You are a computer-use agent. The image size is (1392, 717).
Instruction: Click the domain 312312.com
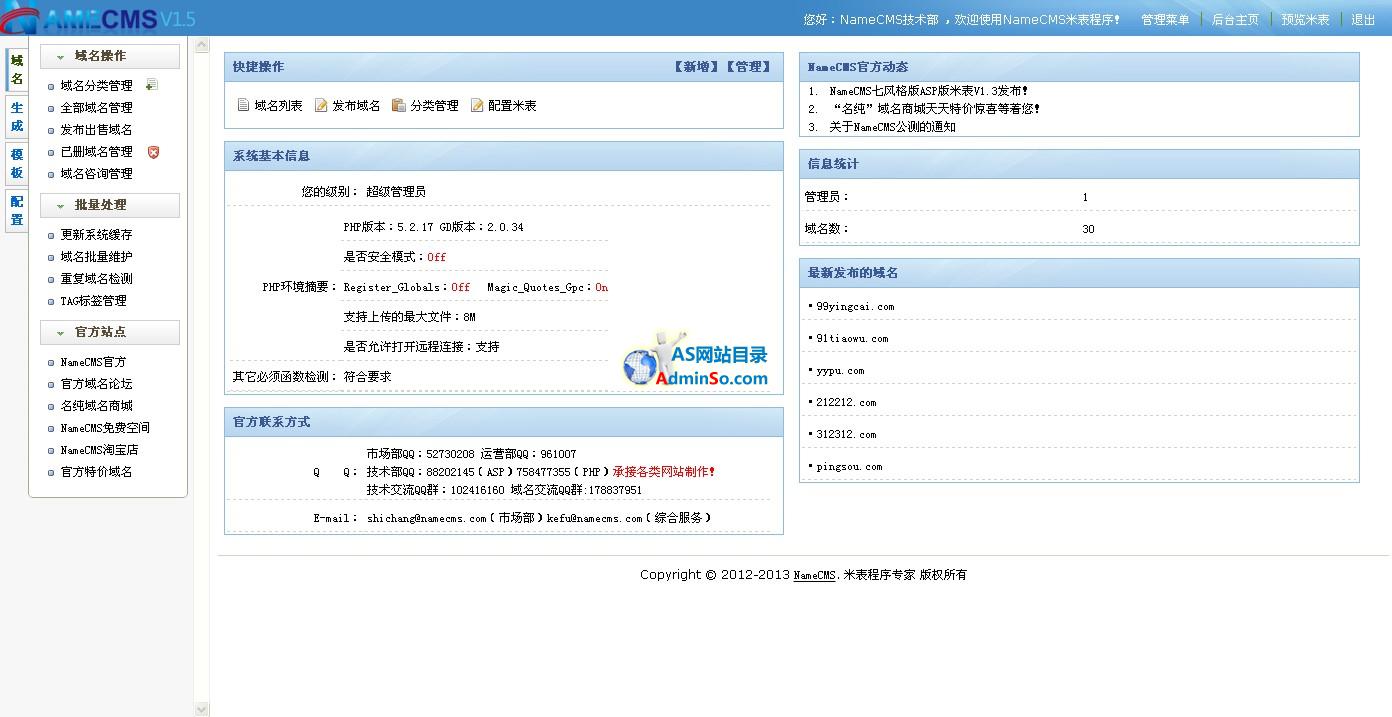coord(846,435)
